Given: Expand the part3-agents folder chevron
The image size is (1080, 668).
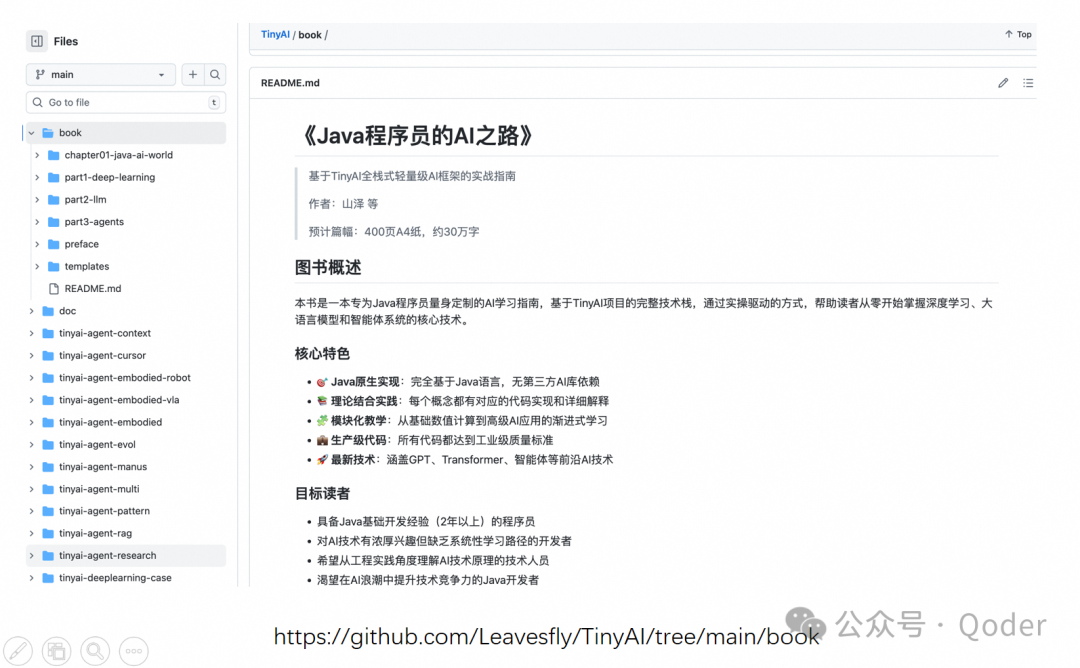Looking at the screenshot, I should [37, 222].
